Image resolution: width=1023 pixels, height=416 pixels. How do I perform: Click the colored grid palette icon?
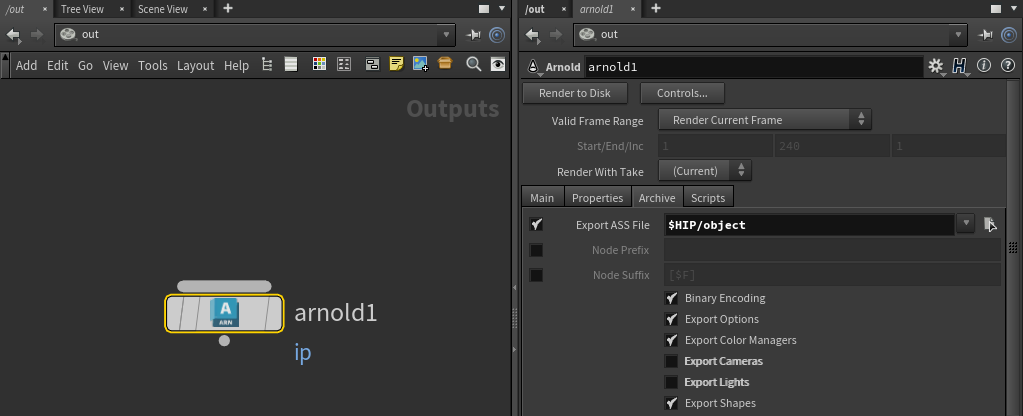pos(319,64)
